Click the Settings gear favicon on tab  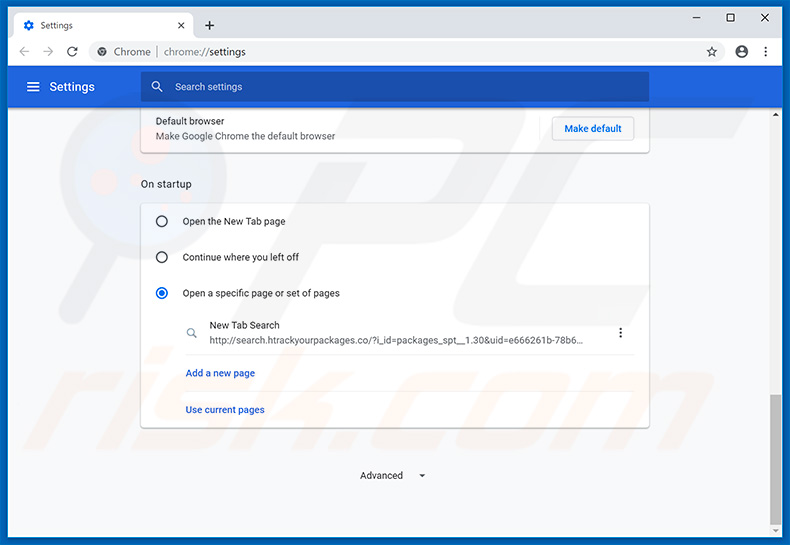tap(29, 25)
